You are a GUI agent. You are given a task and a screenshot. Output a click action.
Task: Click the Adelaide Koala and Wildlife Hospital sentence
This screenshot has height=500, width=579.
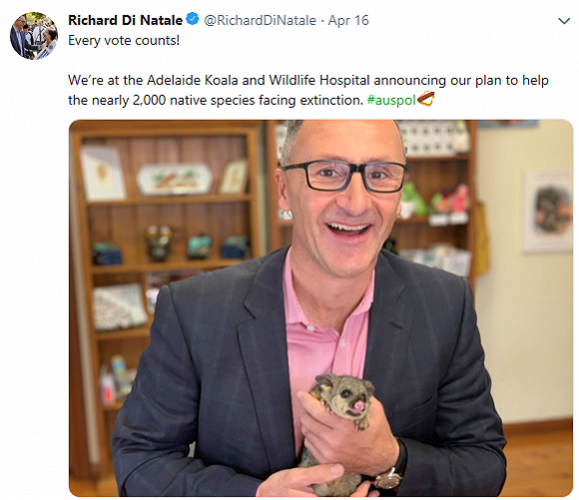click(308, 90)
